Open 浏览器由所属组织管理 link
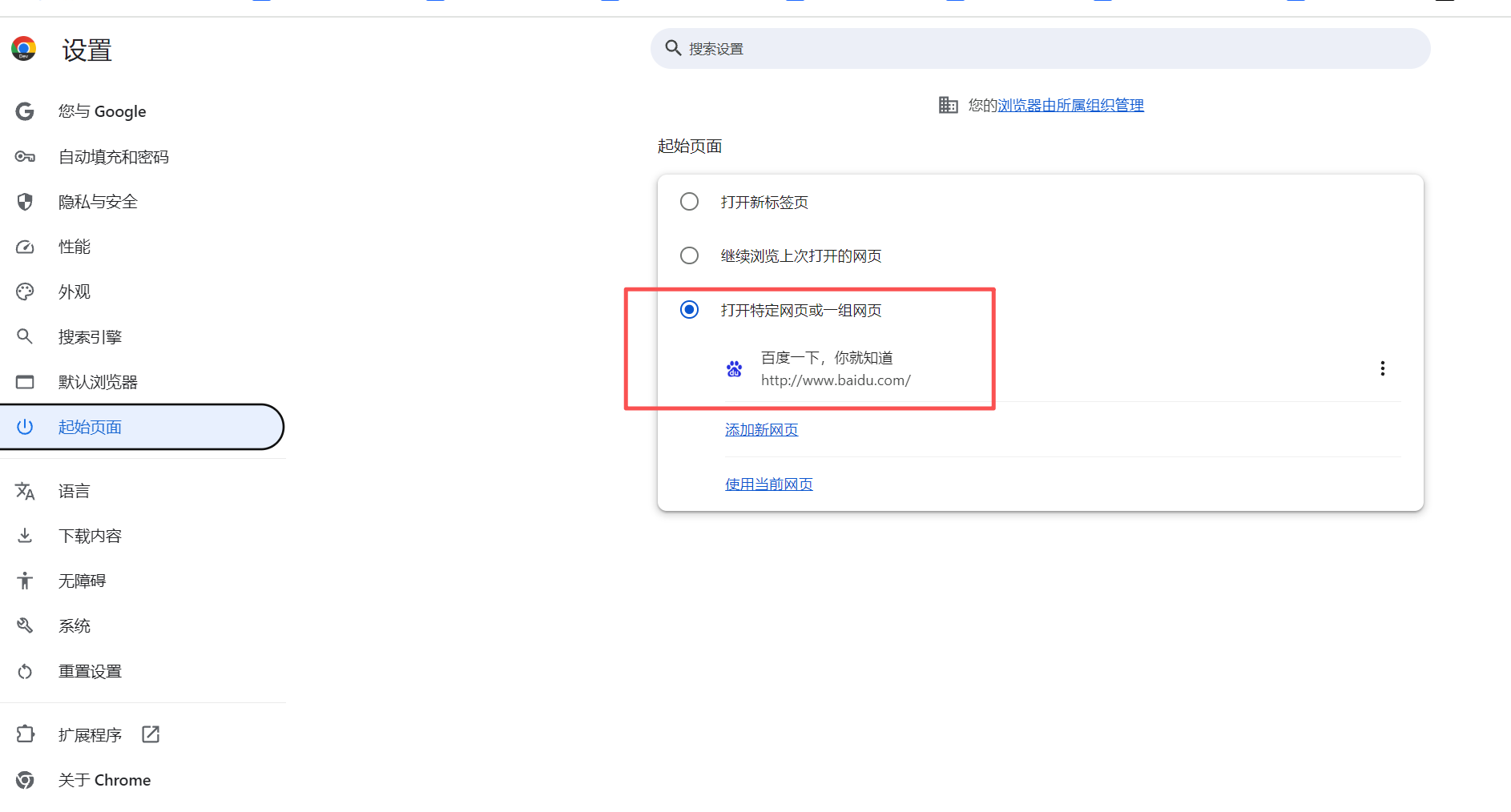The height and width of the screenshot is (812, 1511). (x=1070, y=105)
